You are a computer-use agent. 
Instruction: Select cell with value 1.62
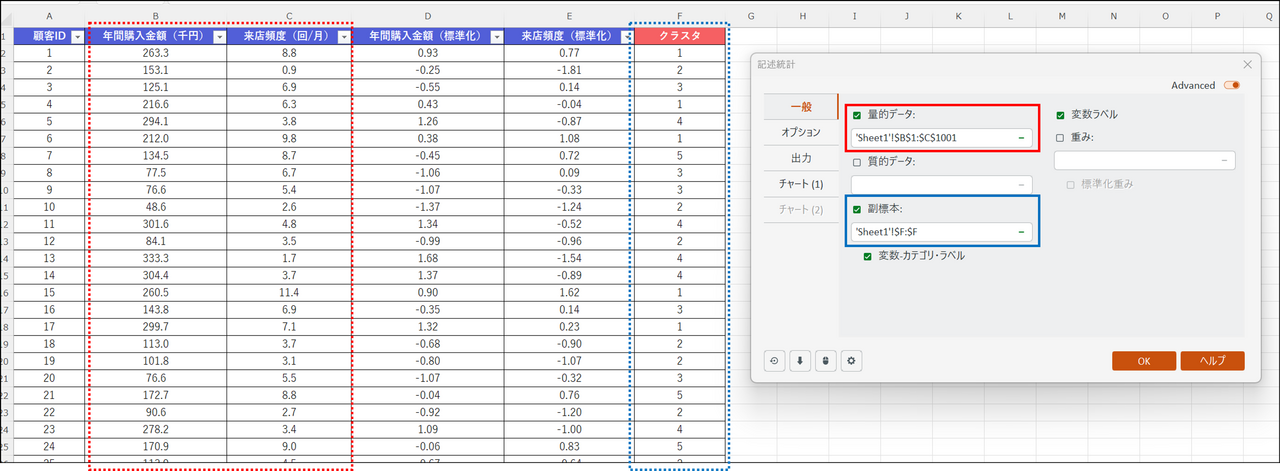[x=569, y=292]
